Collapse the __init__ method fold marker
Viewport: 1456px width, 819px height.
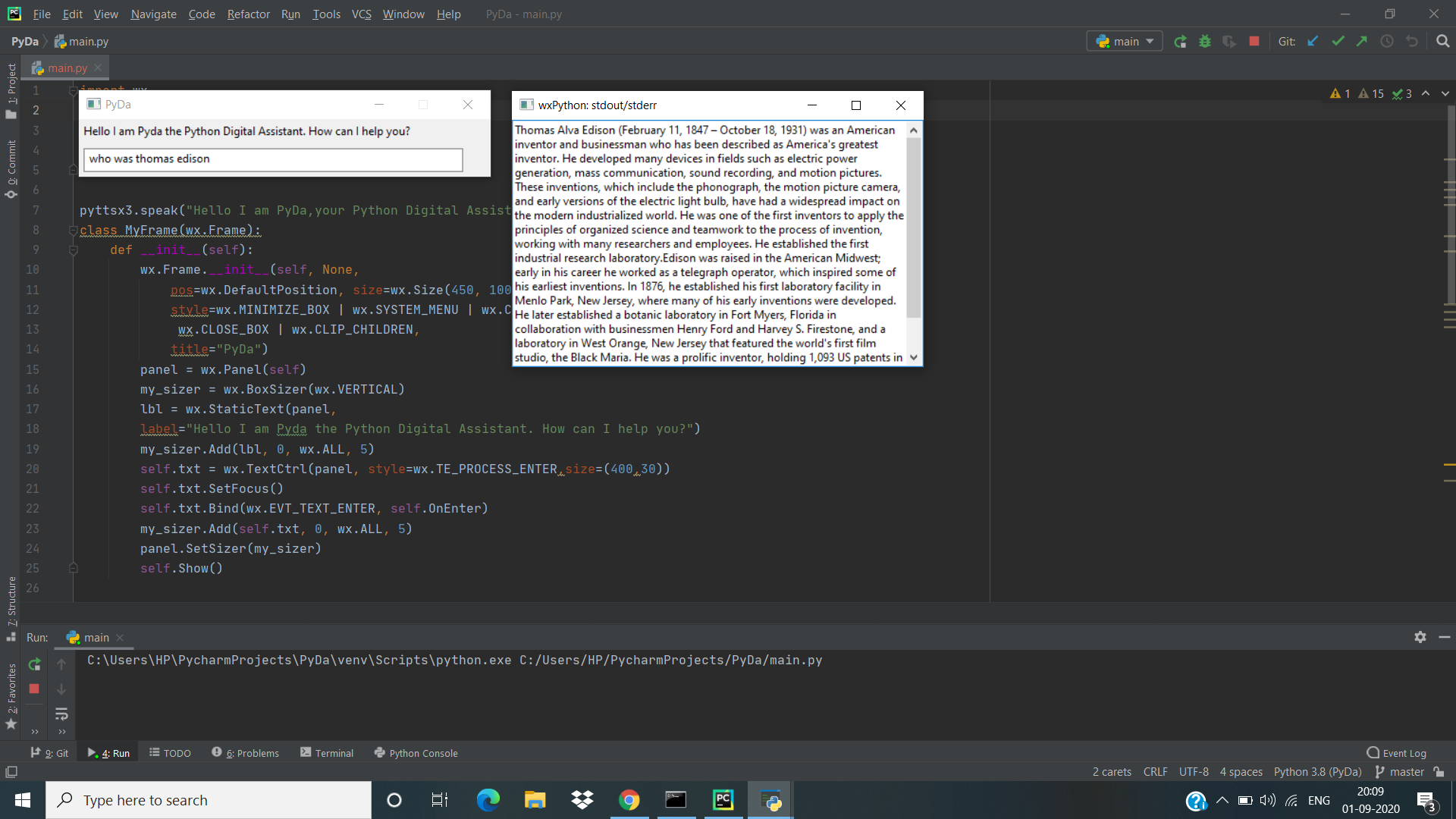tap(74, 250)
